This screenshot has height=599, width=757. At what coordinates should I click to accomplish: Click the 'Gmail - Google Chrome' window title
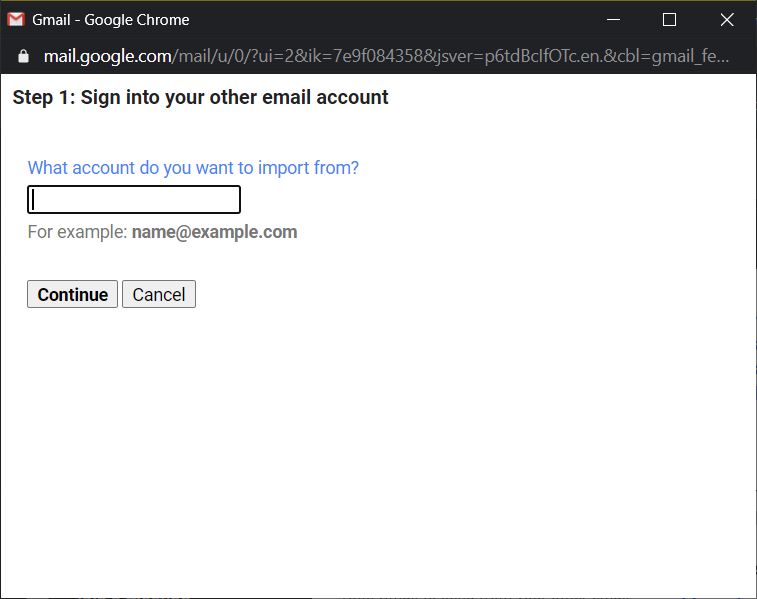[x=110, y=20]
